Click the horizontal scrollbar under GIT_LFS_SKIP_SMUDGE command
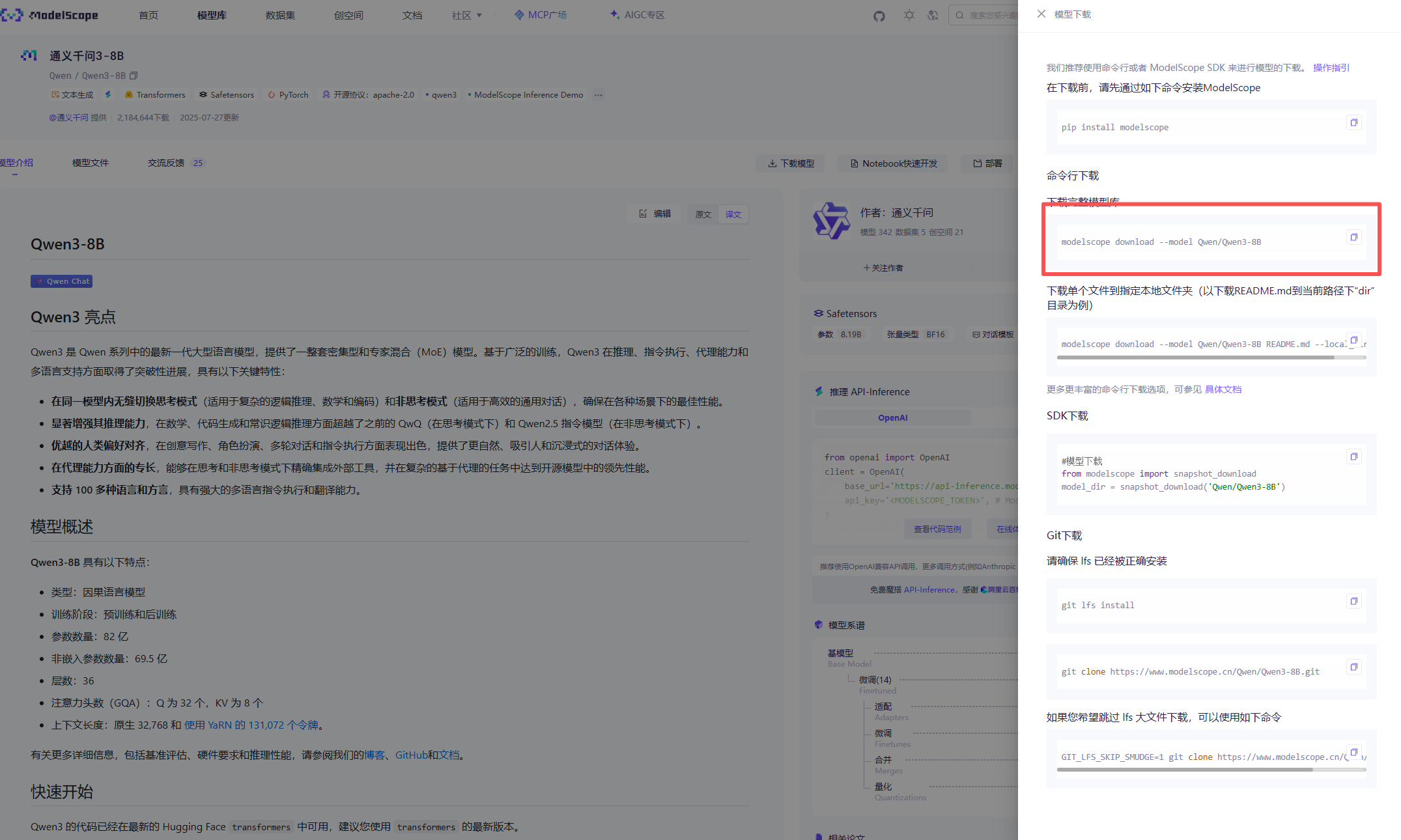1401x840 pixels. pos(1185,770)
